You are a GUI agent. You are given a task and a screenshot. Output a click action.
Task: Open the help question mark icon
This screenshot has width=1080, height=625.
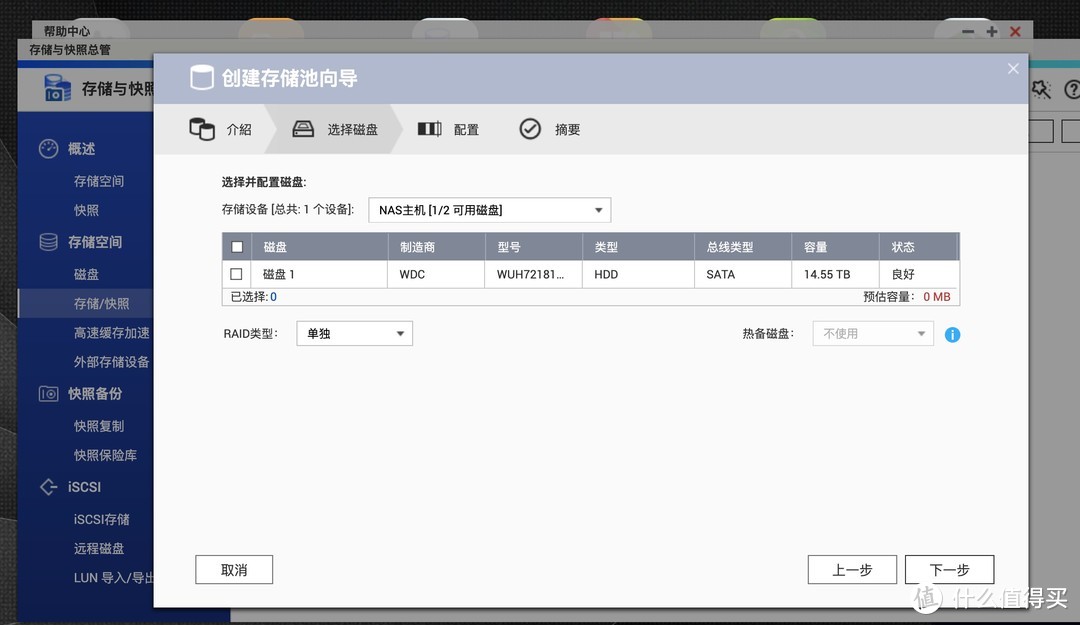1073,89
